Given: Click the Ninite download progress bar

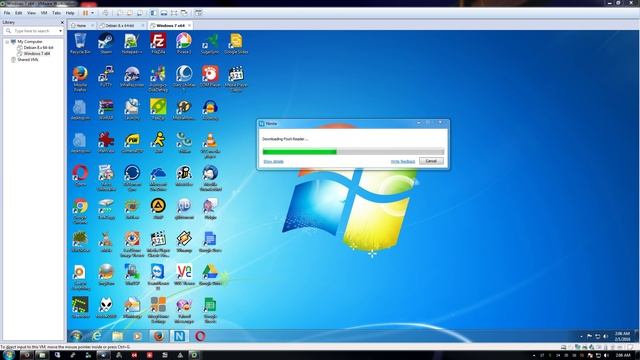Looking at the screenshot, I should tap(353, 152).
